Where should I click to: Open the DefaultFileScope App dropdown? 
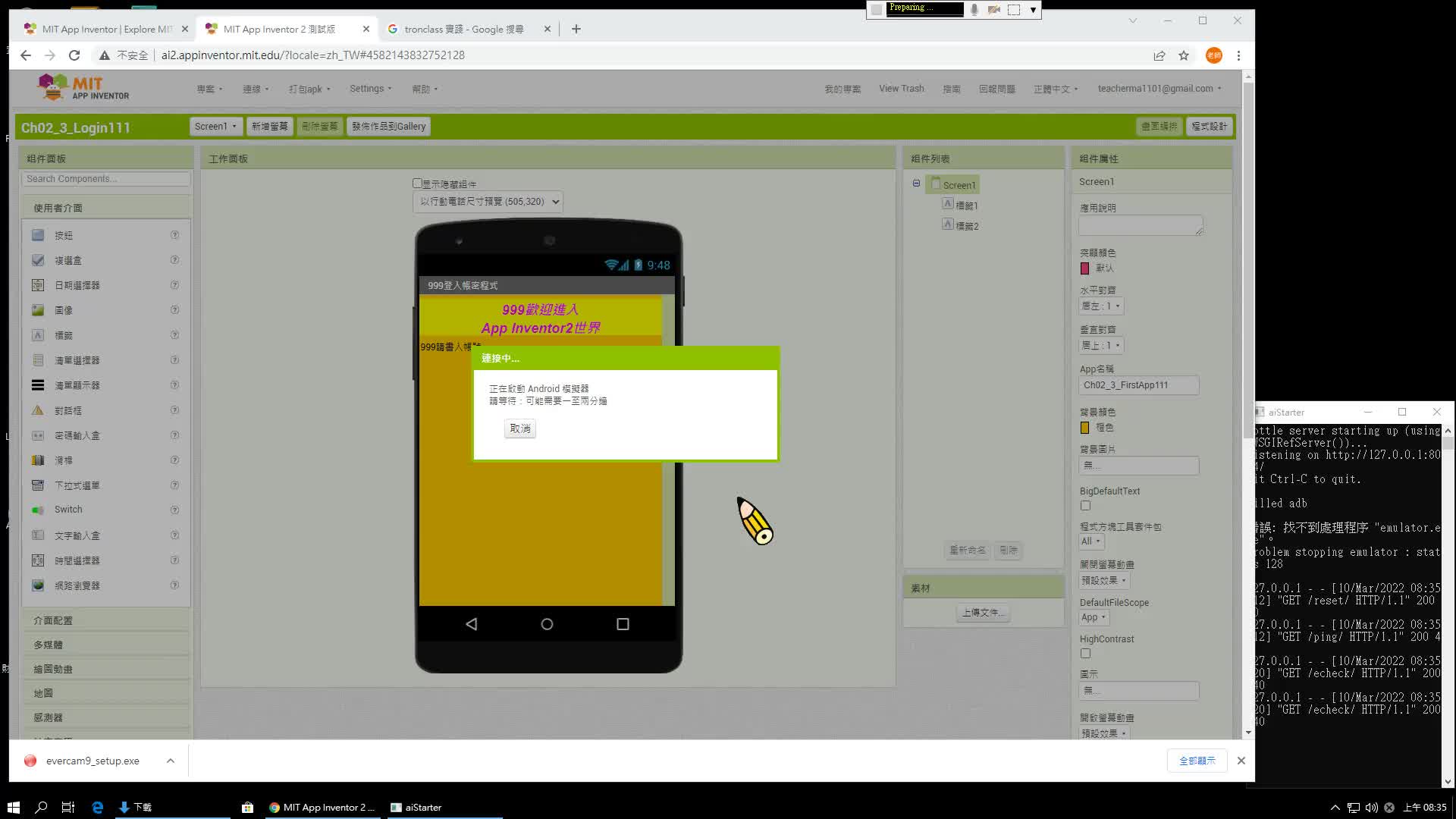point(1094,618)
